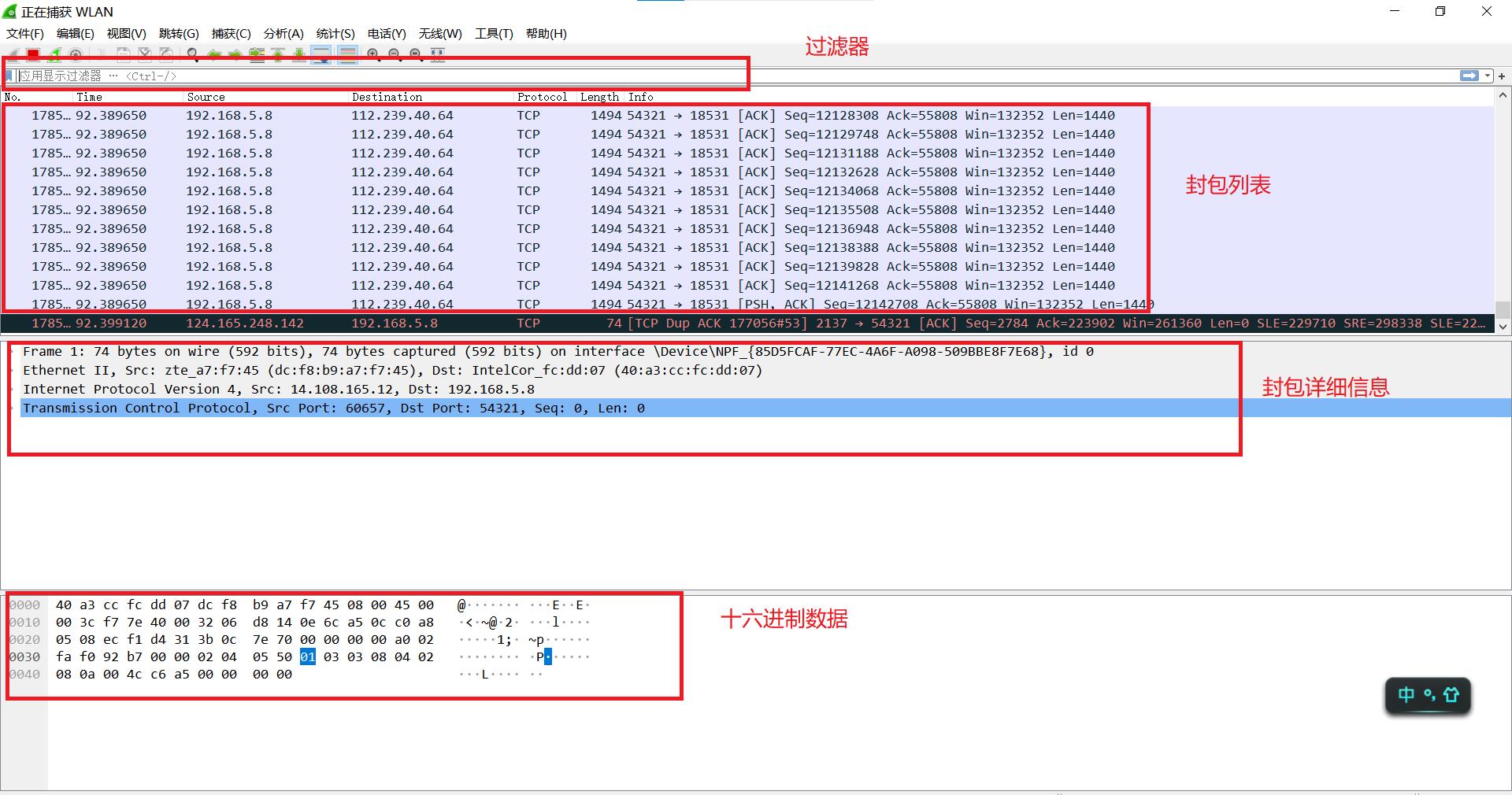Open the 文件(F) menu

(x=25, y=34)
